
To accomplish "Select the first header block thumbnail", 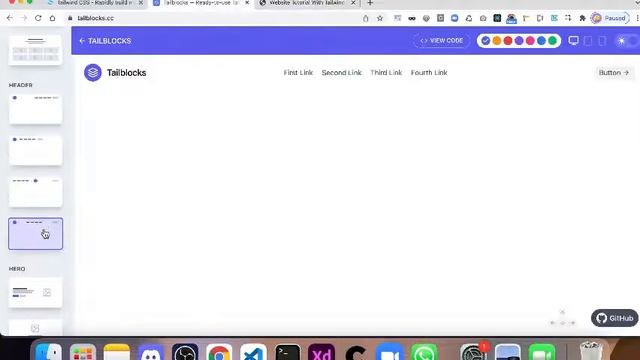I will coord(36,109).
